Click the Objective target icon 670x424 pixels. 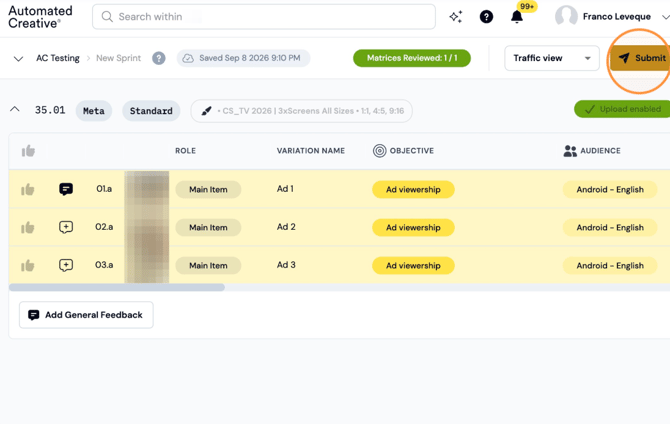379,150
